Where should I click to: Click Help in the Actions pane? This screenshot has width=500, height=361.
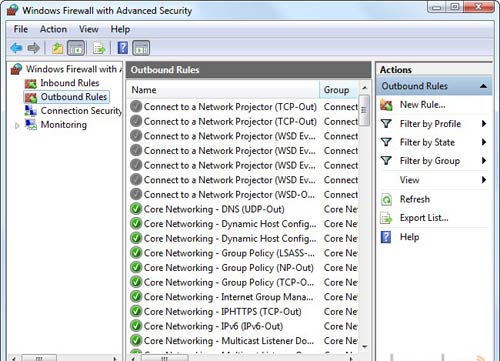pos(409,237)
